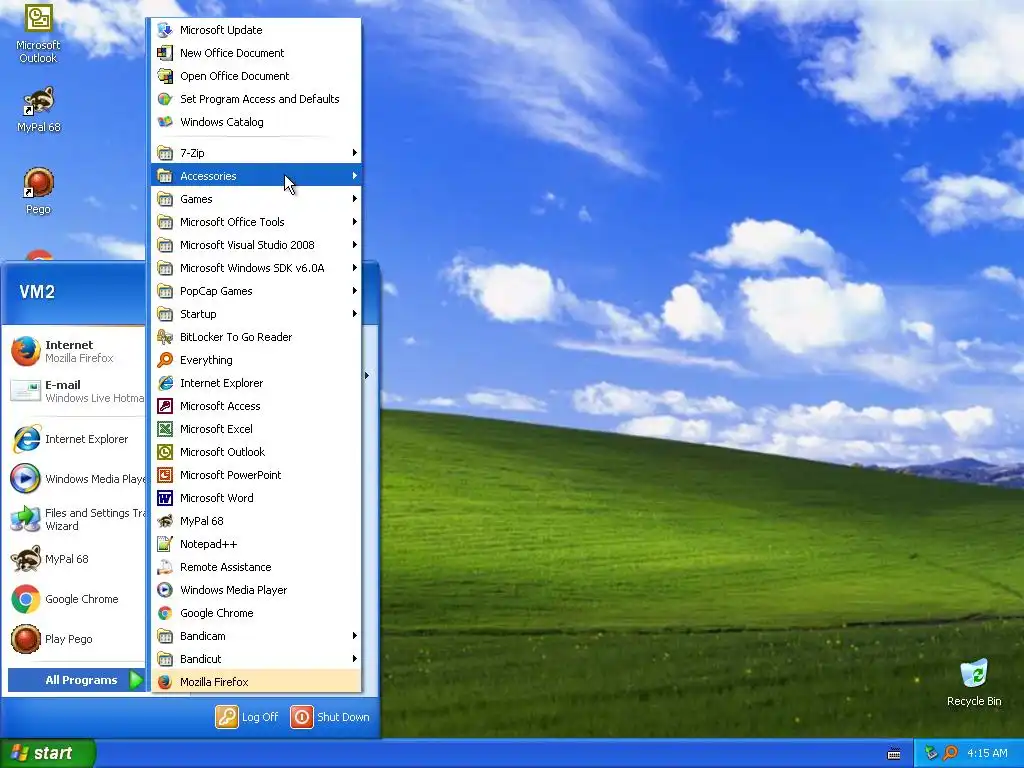The height and width of the screenshot is (768, 1024).
Task: Launch Windows Catalog entry
Action: point(256,122)
